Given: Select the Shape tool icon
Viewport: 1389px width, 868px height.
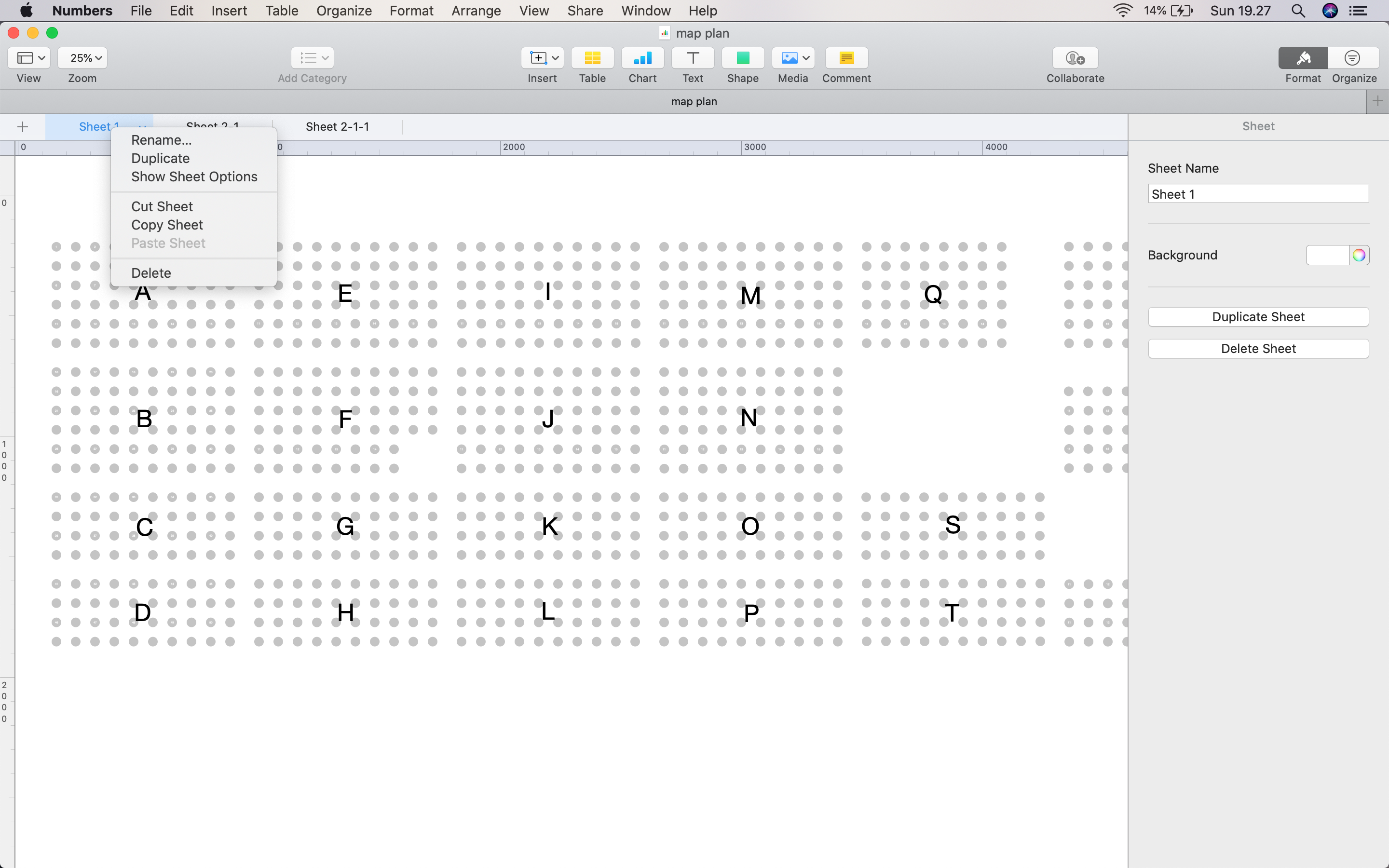Looking at the screenshot, I should (x=743, y=58).
